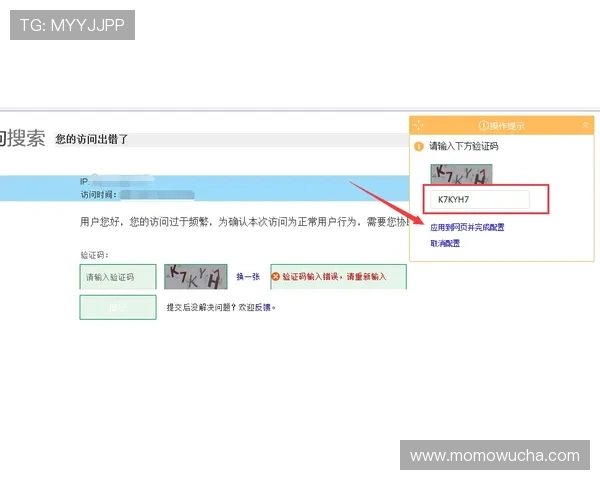Click the captcha image in the 操作提示 panel

click(461, 174)
